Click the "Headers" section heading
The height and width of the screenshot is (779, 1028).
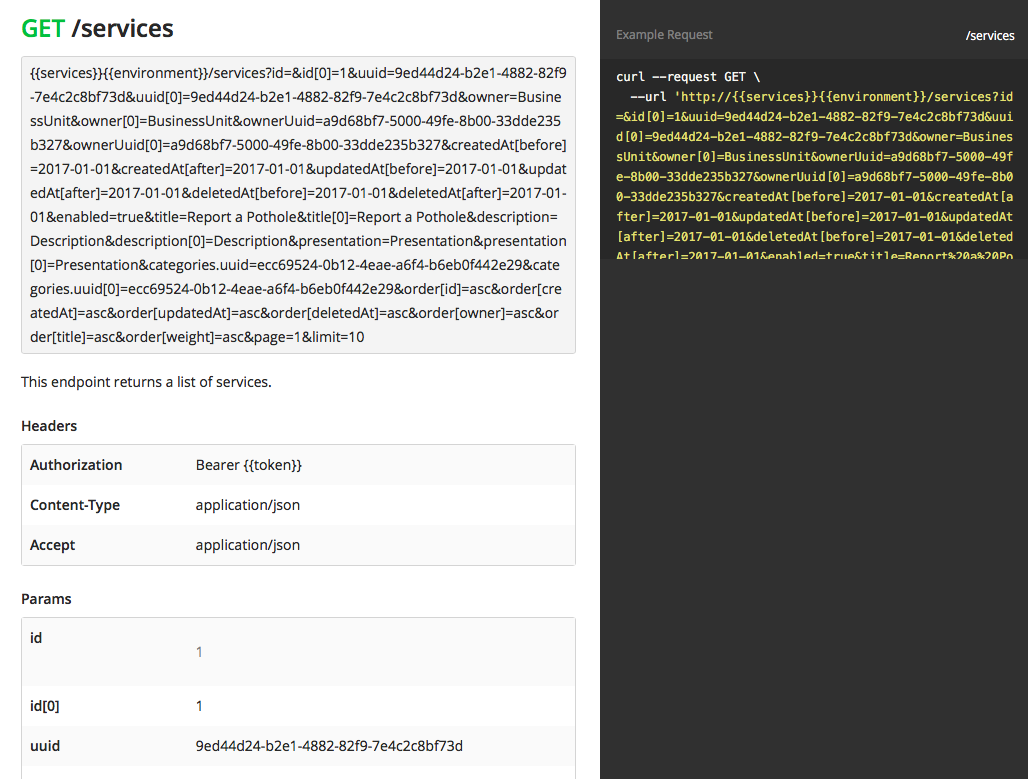[48, 425]
